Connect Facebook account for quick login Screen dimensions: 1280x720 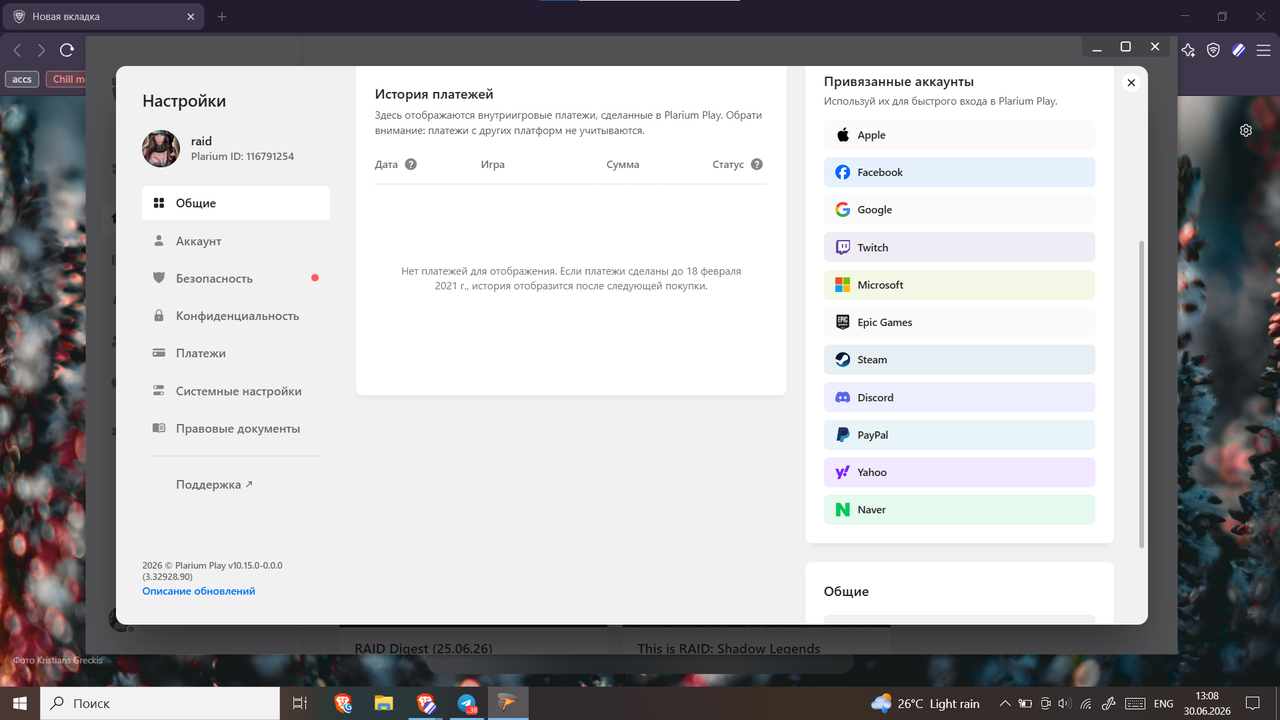959,172
